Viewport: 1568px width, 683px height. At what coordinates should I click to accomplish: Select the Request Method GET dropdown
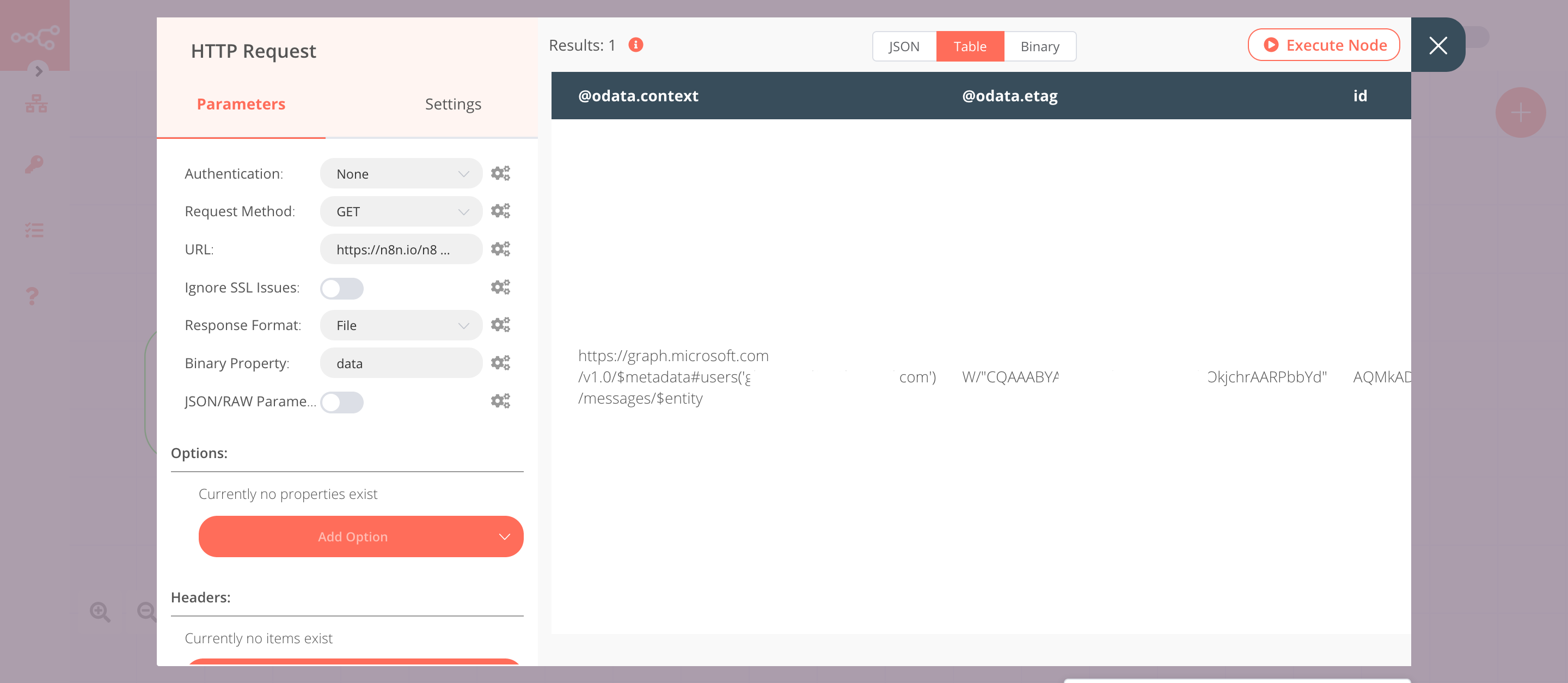pos(399,211)
